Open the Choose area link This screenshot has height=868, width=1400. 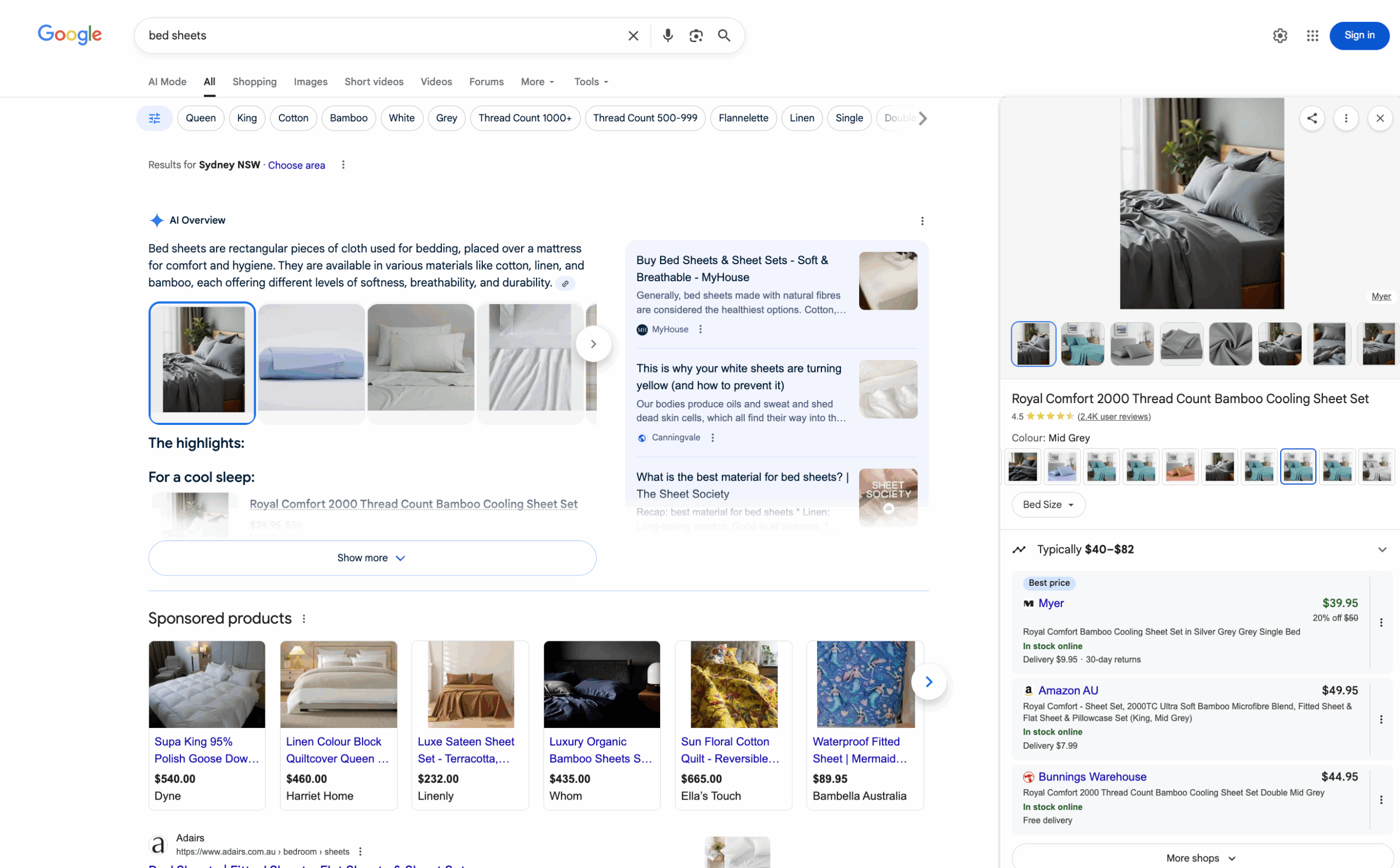(x=296, y=165)
